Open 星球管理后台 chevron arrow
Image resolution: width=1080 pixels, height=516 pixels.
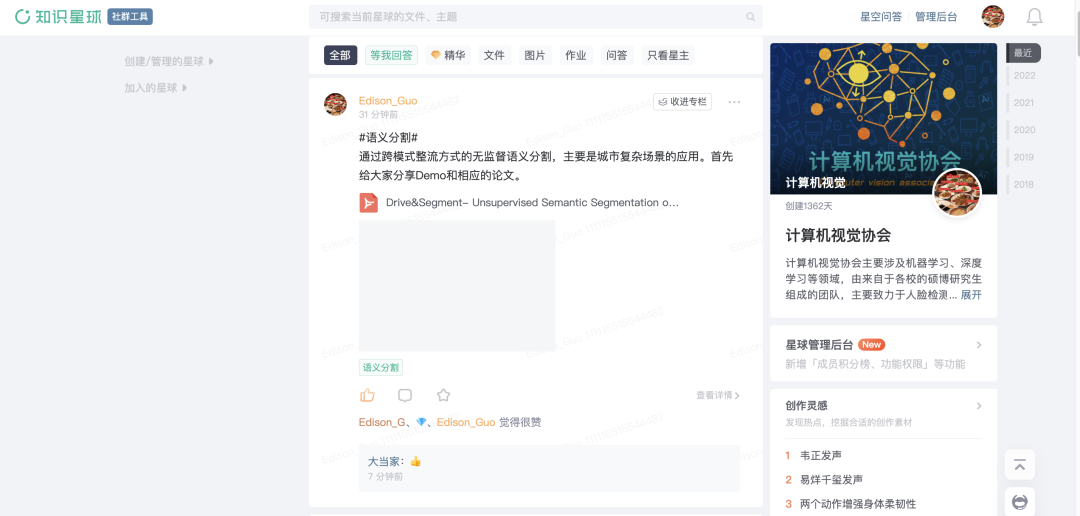(x=979, y=345)
